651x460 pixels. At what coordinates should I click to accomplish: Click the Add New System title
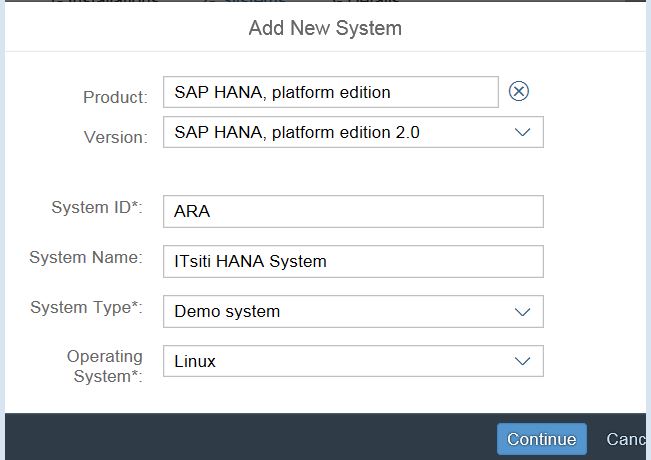click(x=325, y=28)
